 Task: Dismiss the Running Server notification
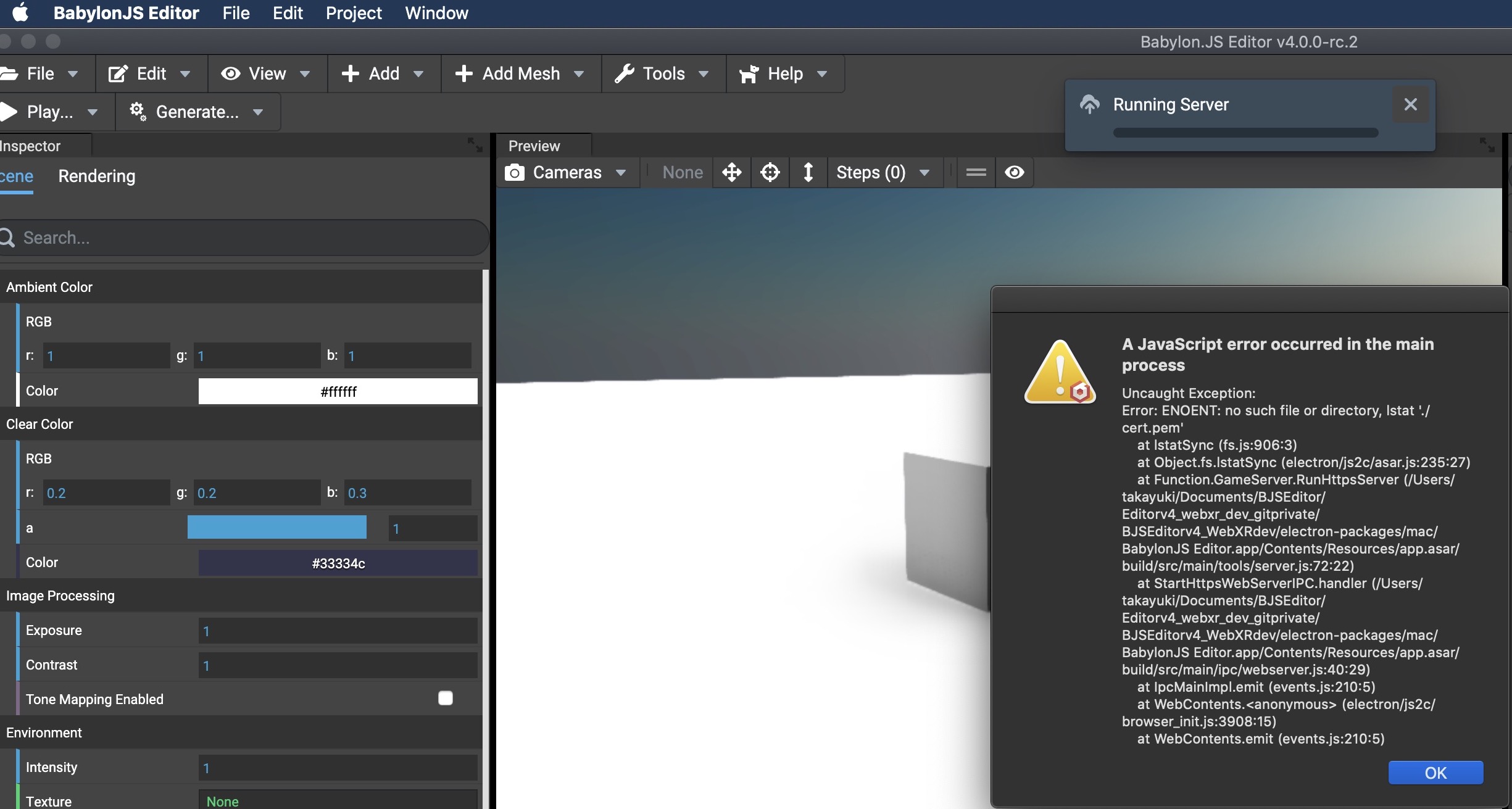pos(1410,104)
